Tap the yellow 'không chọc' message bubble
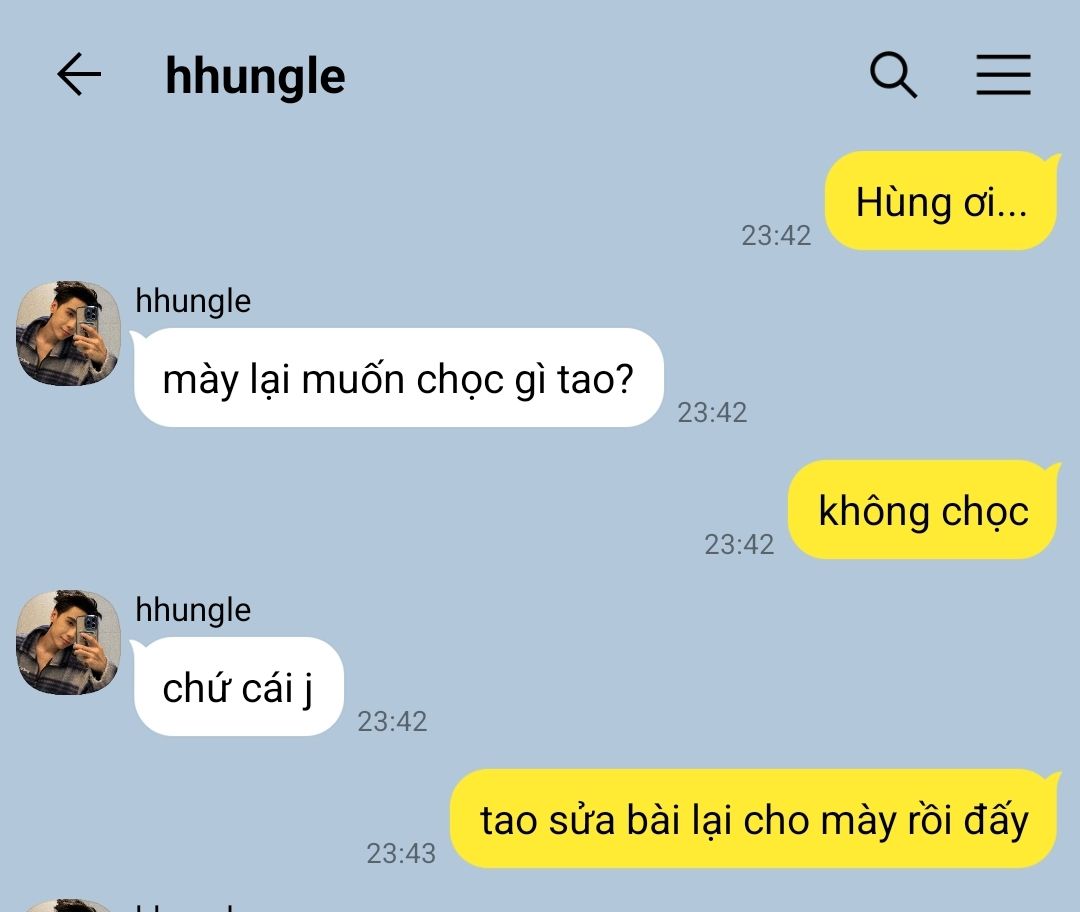This screenshot has width=1080, height=912. (923, 510)
